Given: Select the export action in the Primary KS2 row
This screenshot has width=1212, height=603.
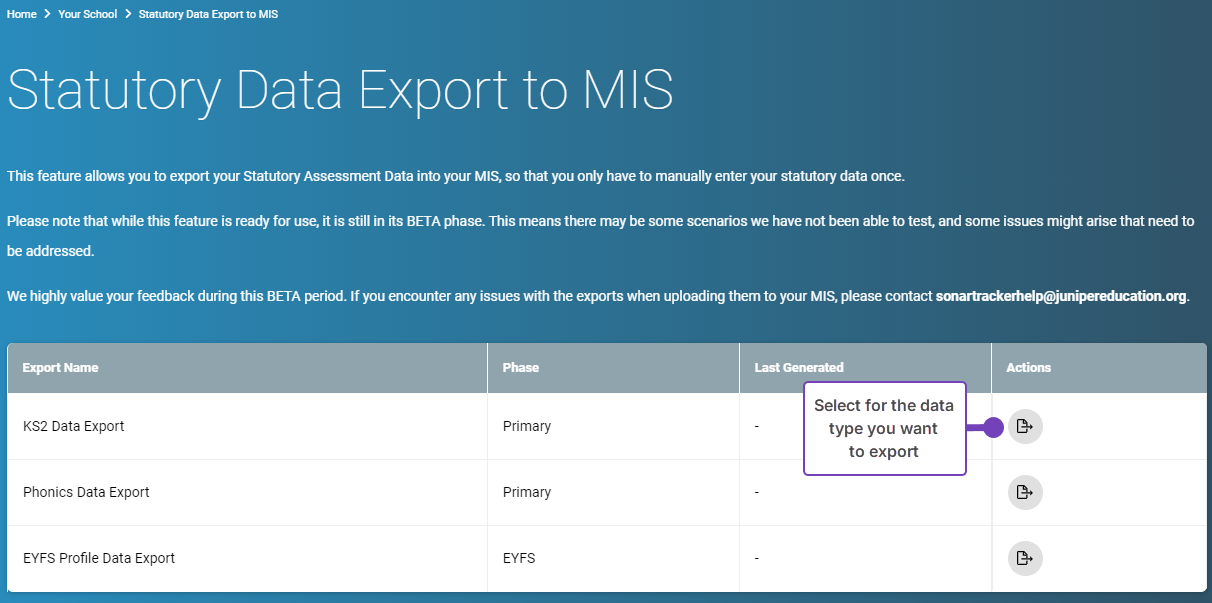Looking at the screenshot, I should [x=1025, y=426].
